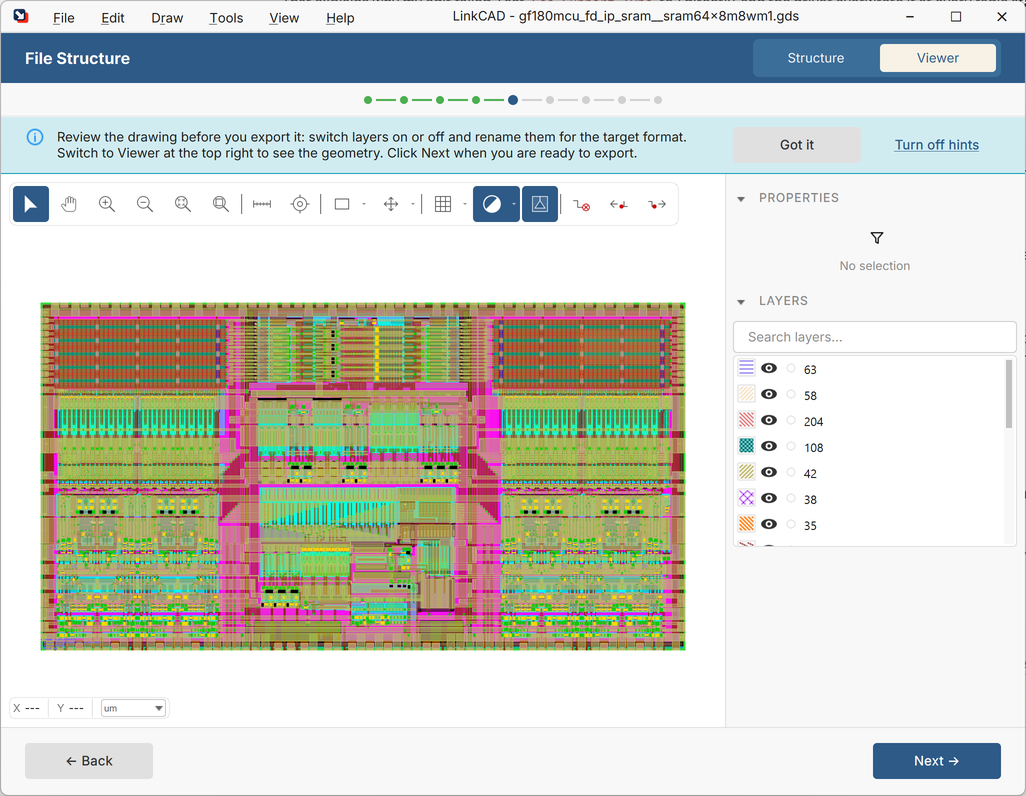Zoom to fit entire drawing
This screenshot has width=1026, height=796.
coord(183,204)
